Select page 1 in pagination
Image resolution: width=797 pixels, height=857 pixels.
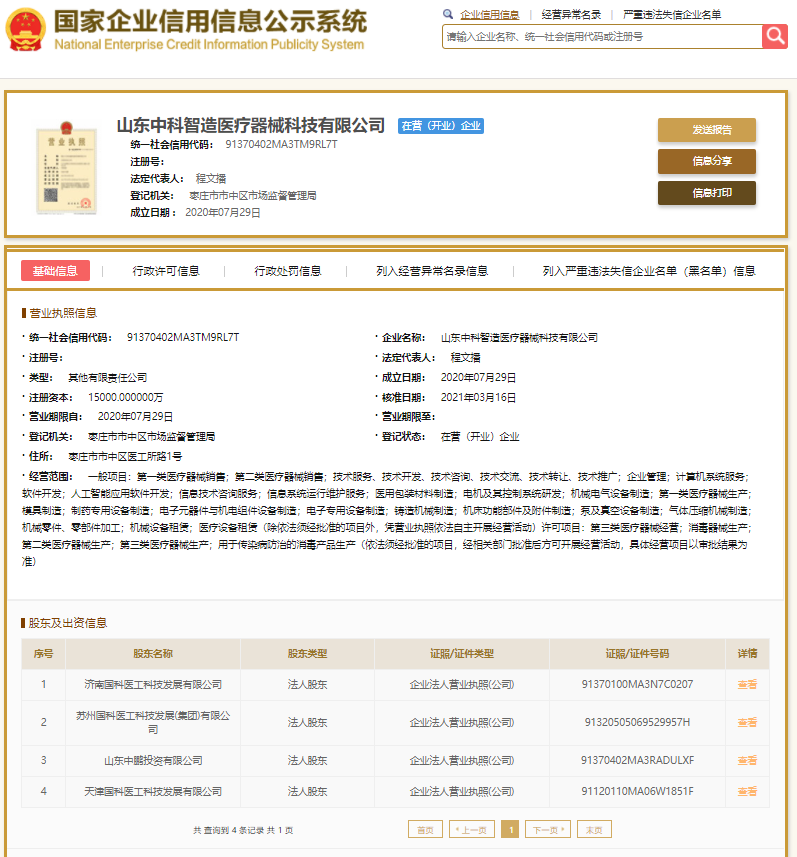coord(511,830)
